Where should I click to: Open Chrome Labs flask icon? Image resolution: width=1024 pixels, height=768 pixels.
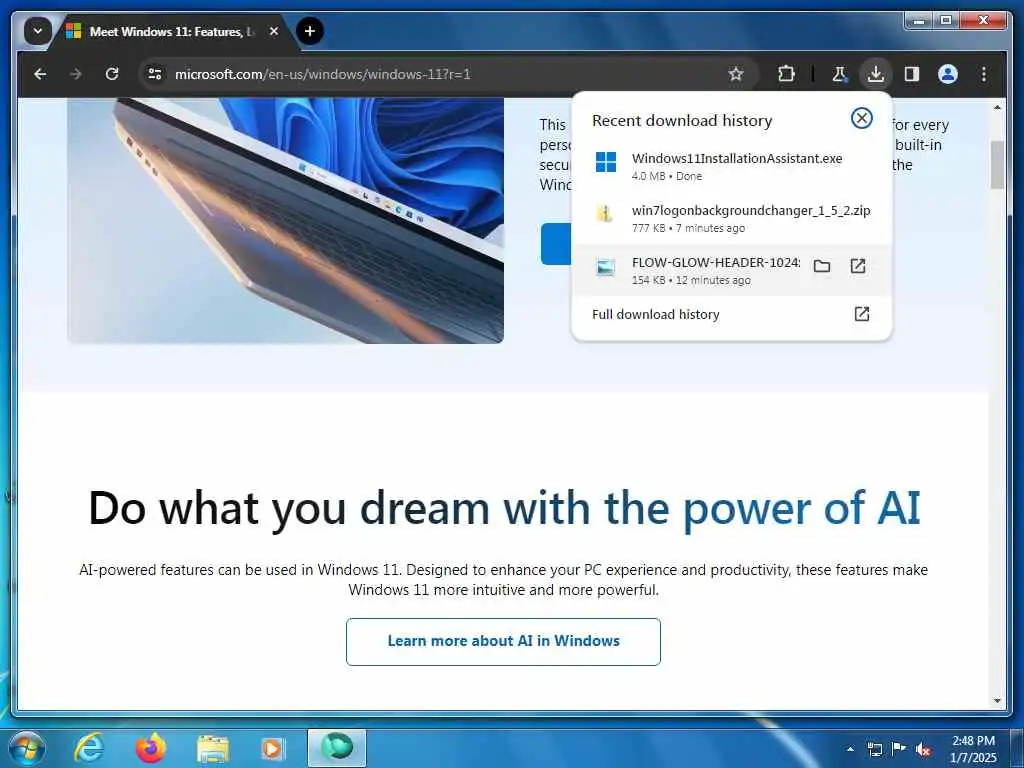839,74
